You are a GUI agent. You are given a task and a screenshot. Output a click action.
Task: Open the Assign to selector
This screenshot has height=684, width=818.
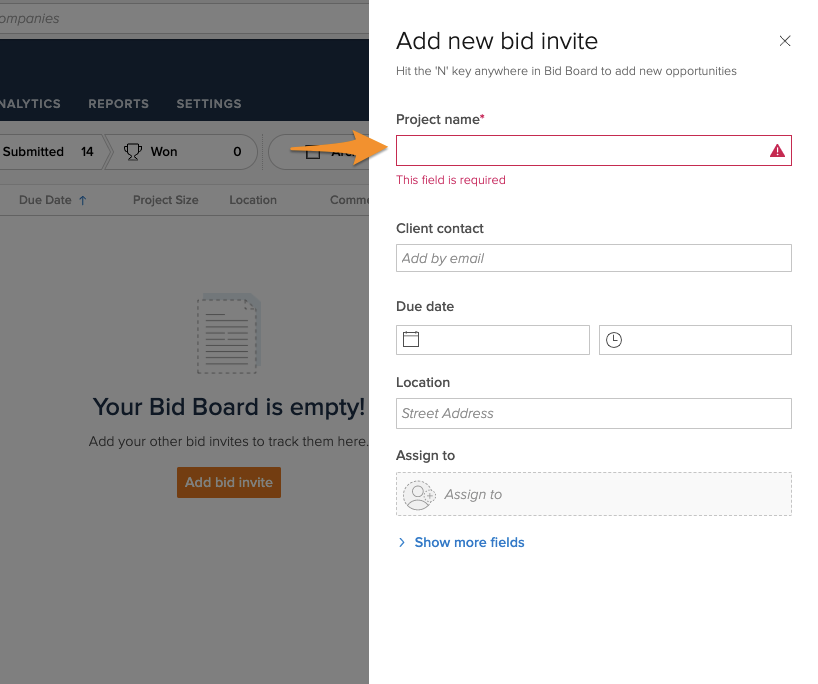tap(593, 494)
